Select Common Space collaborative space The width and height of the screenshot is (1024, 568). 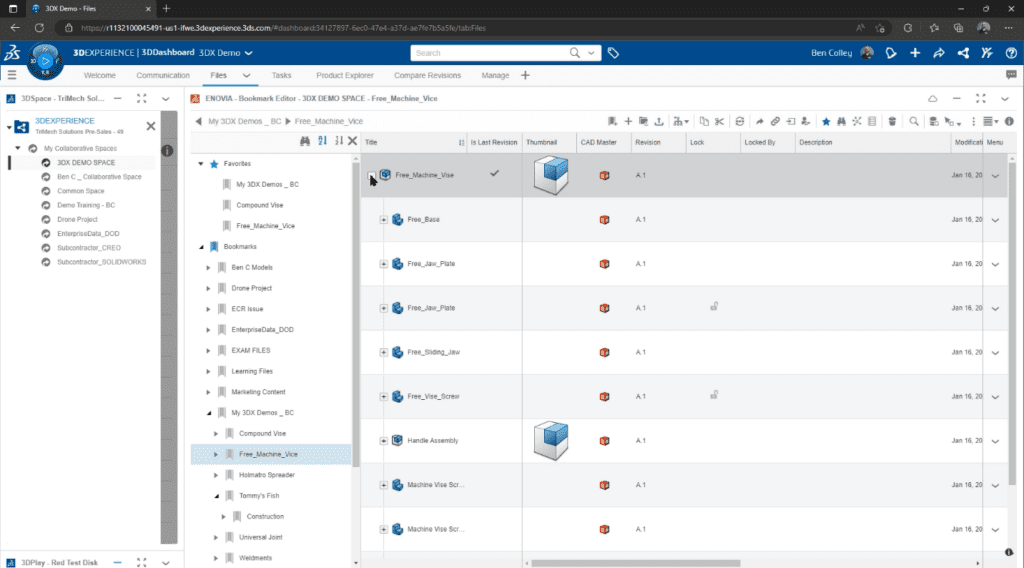(80, 191)
